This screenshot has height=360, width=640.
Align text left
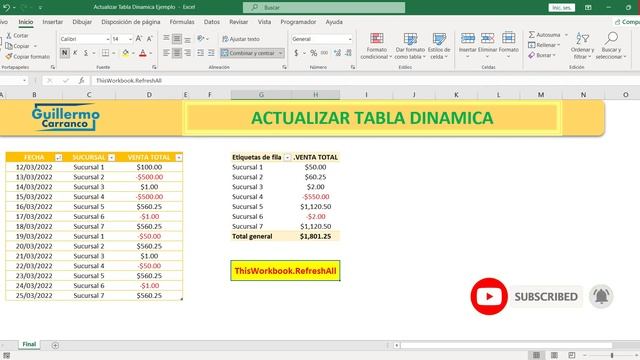166,53
